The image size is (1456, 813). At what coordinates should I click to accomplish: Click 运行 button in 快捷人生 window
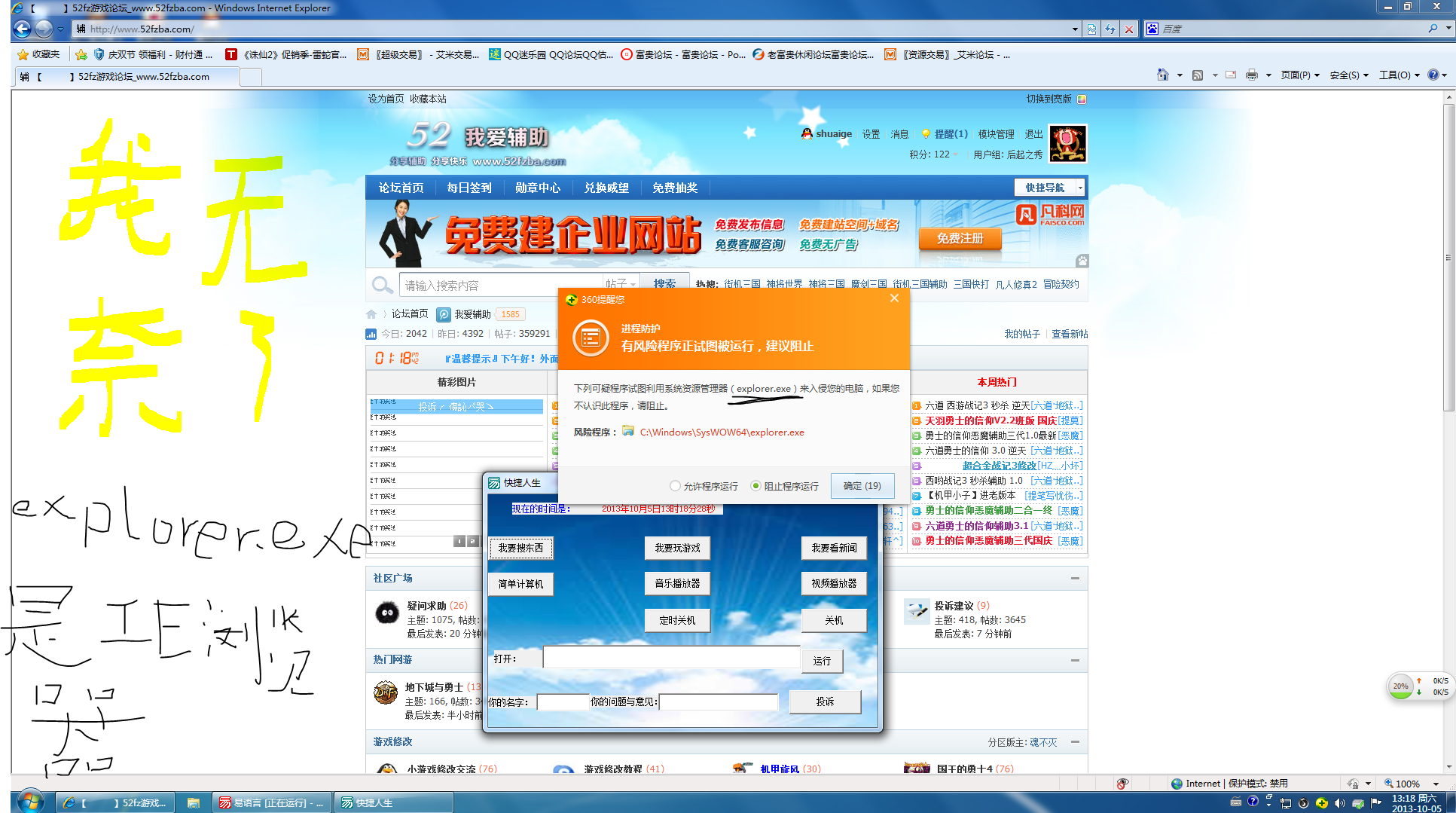[x=822, y=661]
